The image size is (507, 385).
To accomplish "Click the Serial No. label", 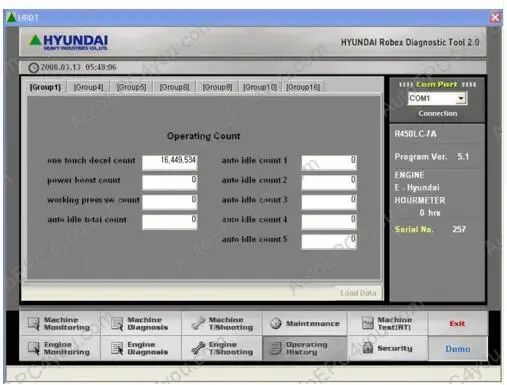I will pos(414,229).
